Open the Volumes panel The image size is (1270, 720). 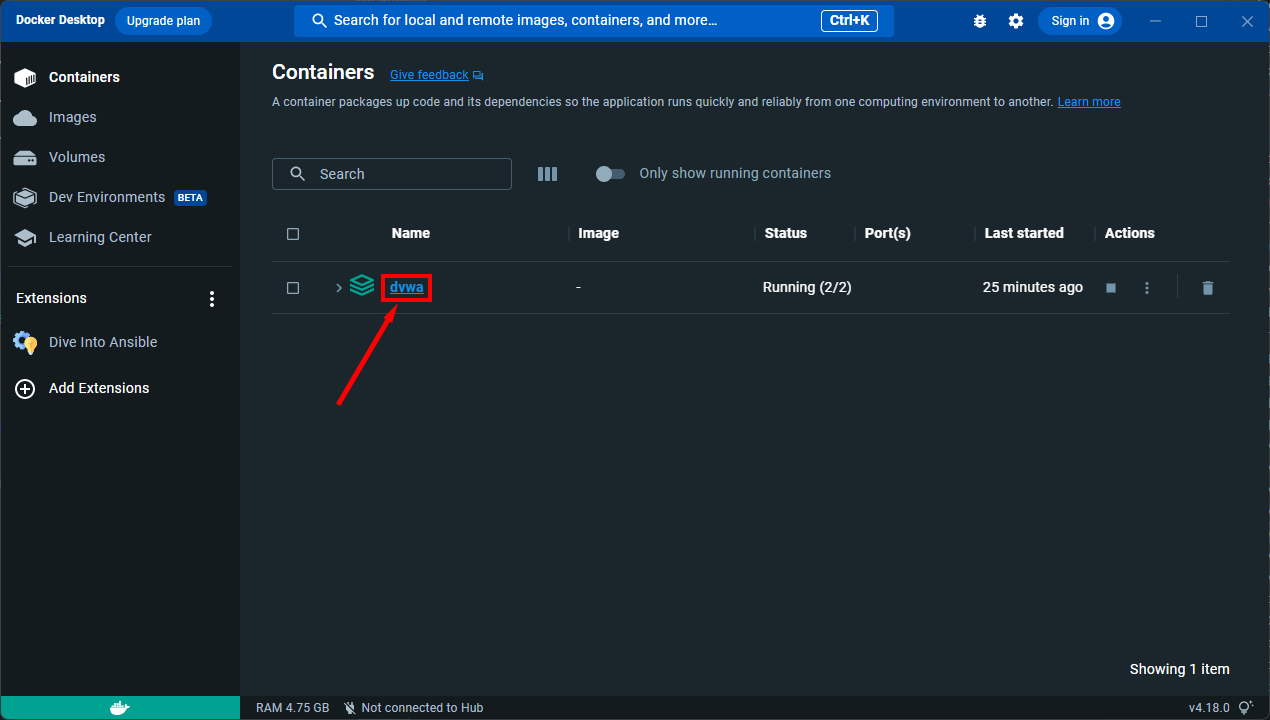[x=76, y=157]
